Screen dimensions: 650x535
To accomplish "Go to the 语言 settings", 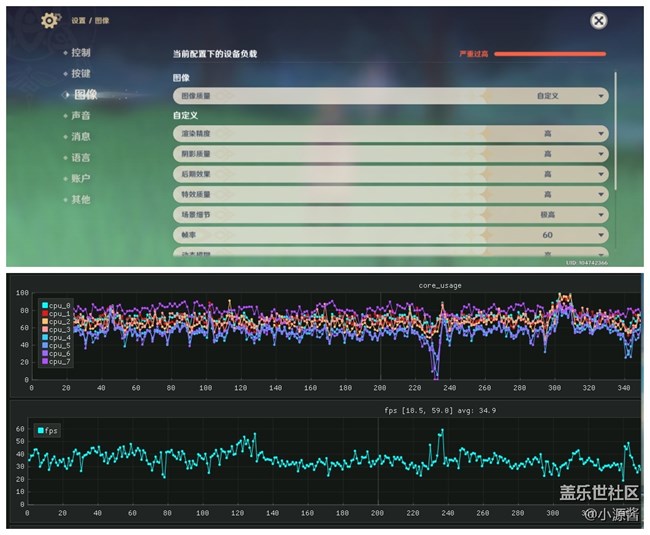I will click(81, 157).
